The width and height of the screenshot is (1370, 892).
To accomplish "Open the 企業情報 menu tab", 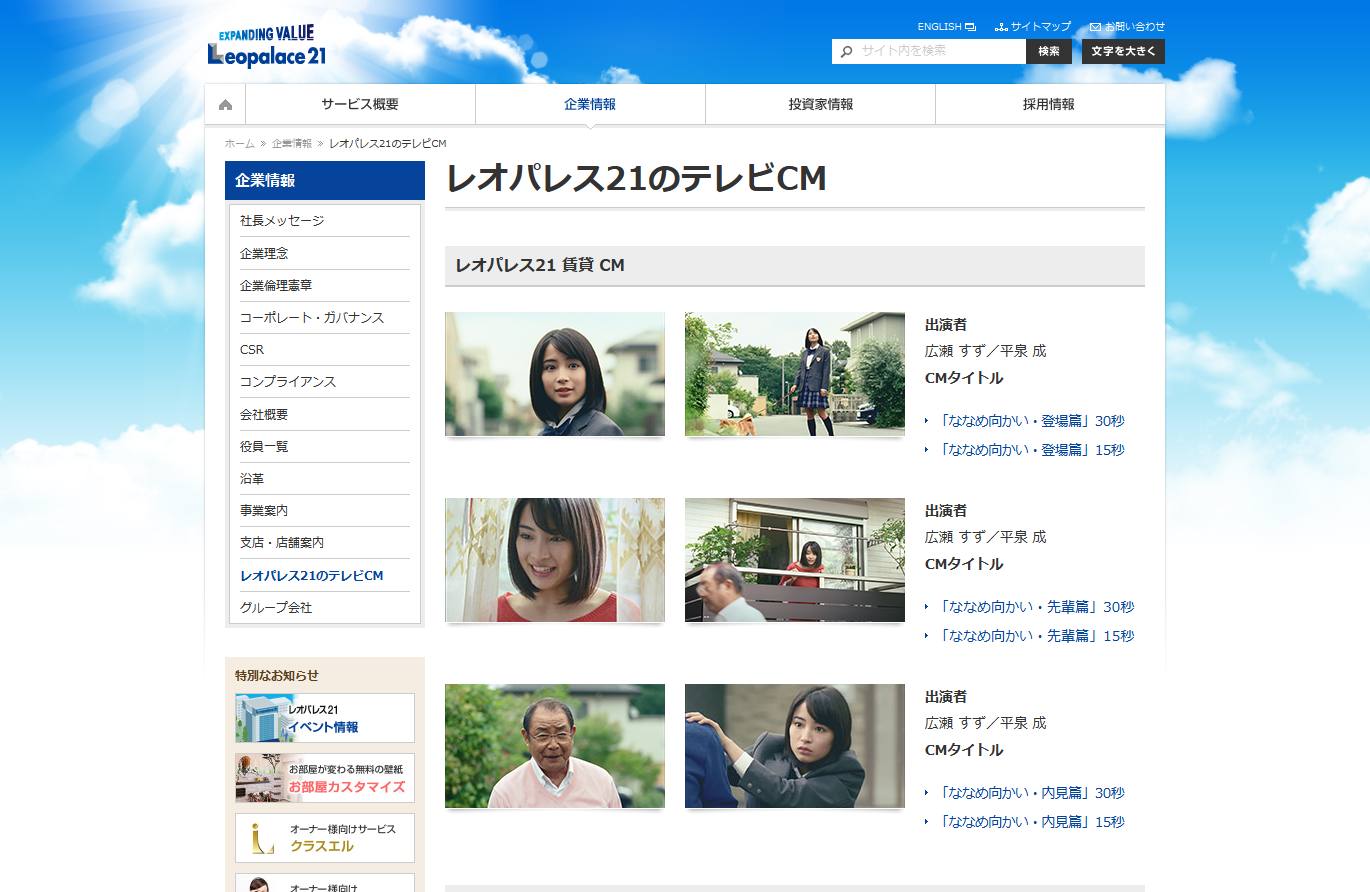I will click(x=590, y=104).
